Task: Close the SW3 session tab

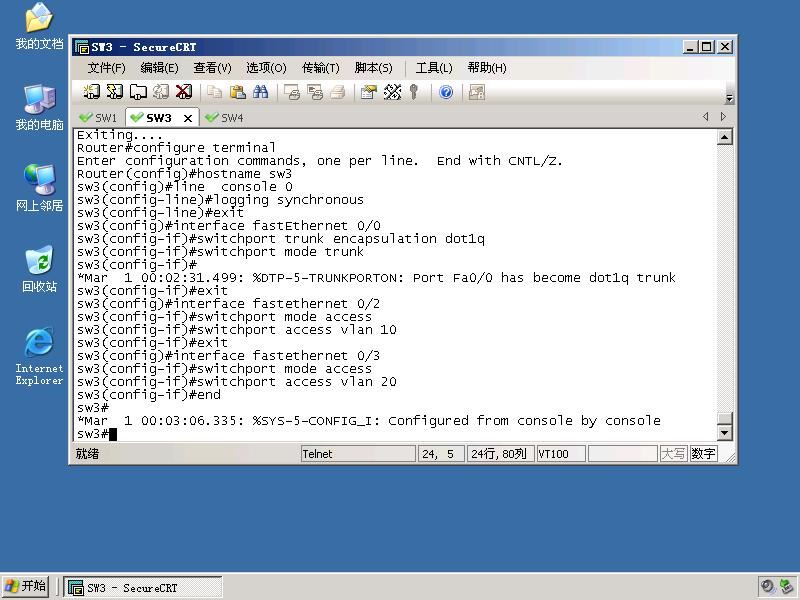Action: tap(188, 118)
